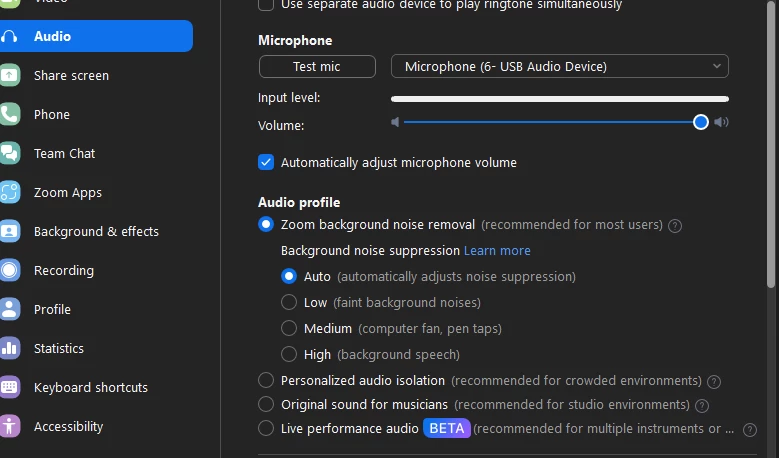Select Low noise suppression
The width and height of the screenshot is (779, 458).
289,302
